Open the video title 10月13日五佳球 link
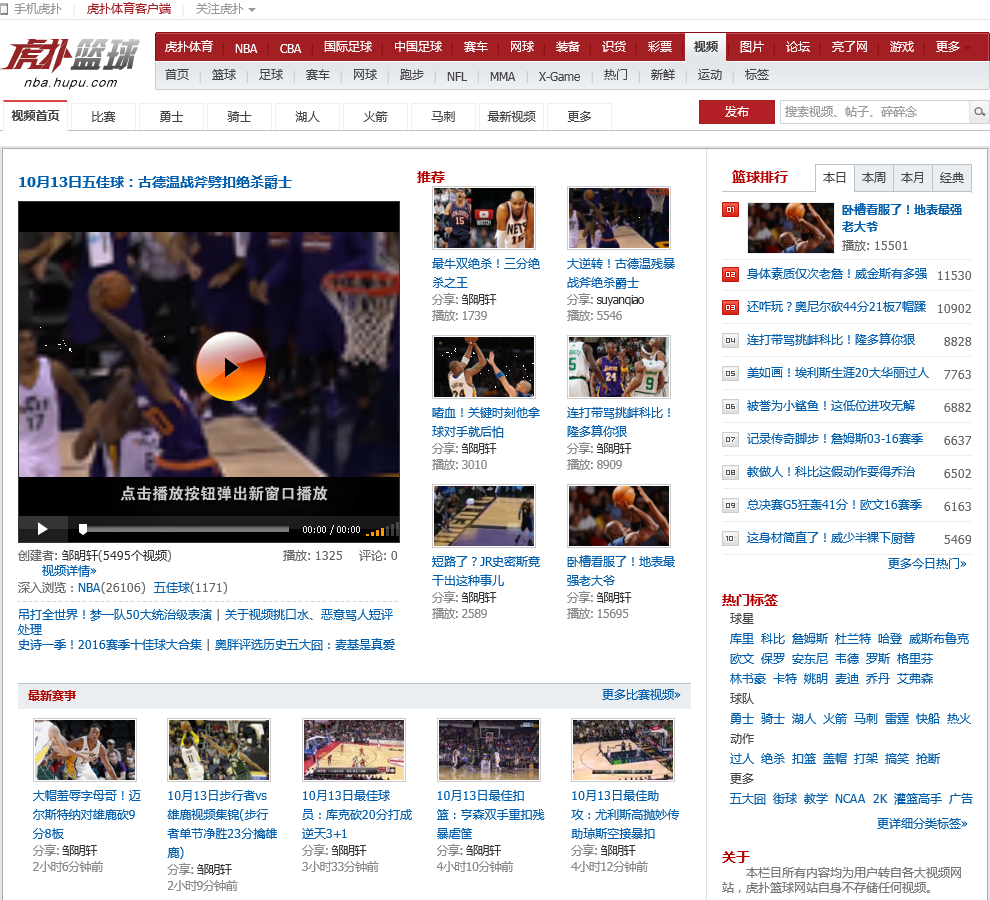 [155, 183]
